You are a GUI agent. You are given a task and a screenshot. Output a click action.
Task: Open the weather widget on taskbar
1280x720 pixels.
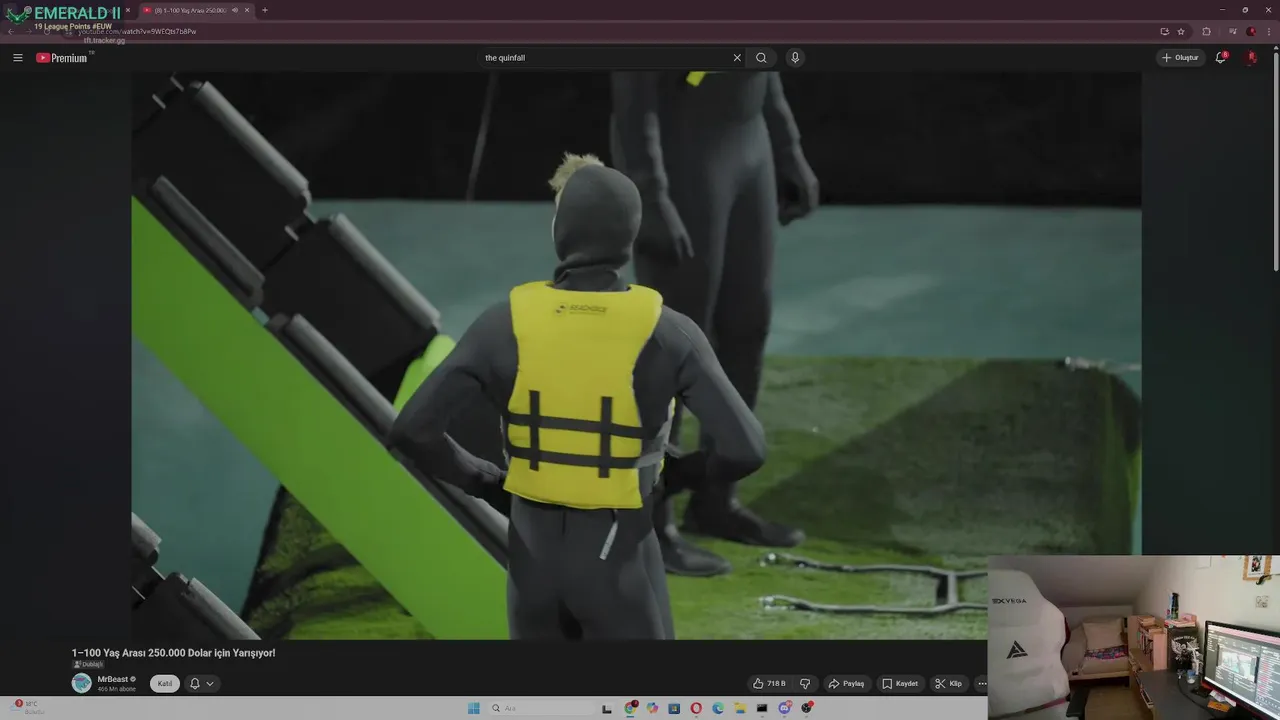click(28, 707)
